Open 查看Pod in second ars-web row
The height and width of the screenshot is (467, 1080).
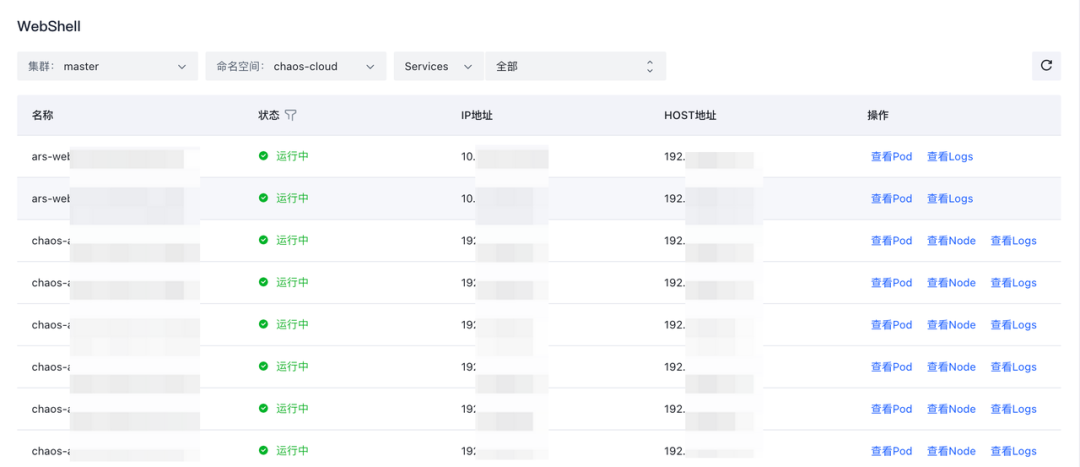[891, 199]
